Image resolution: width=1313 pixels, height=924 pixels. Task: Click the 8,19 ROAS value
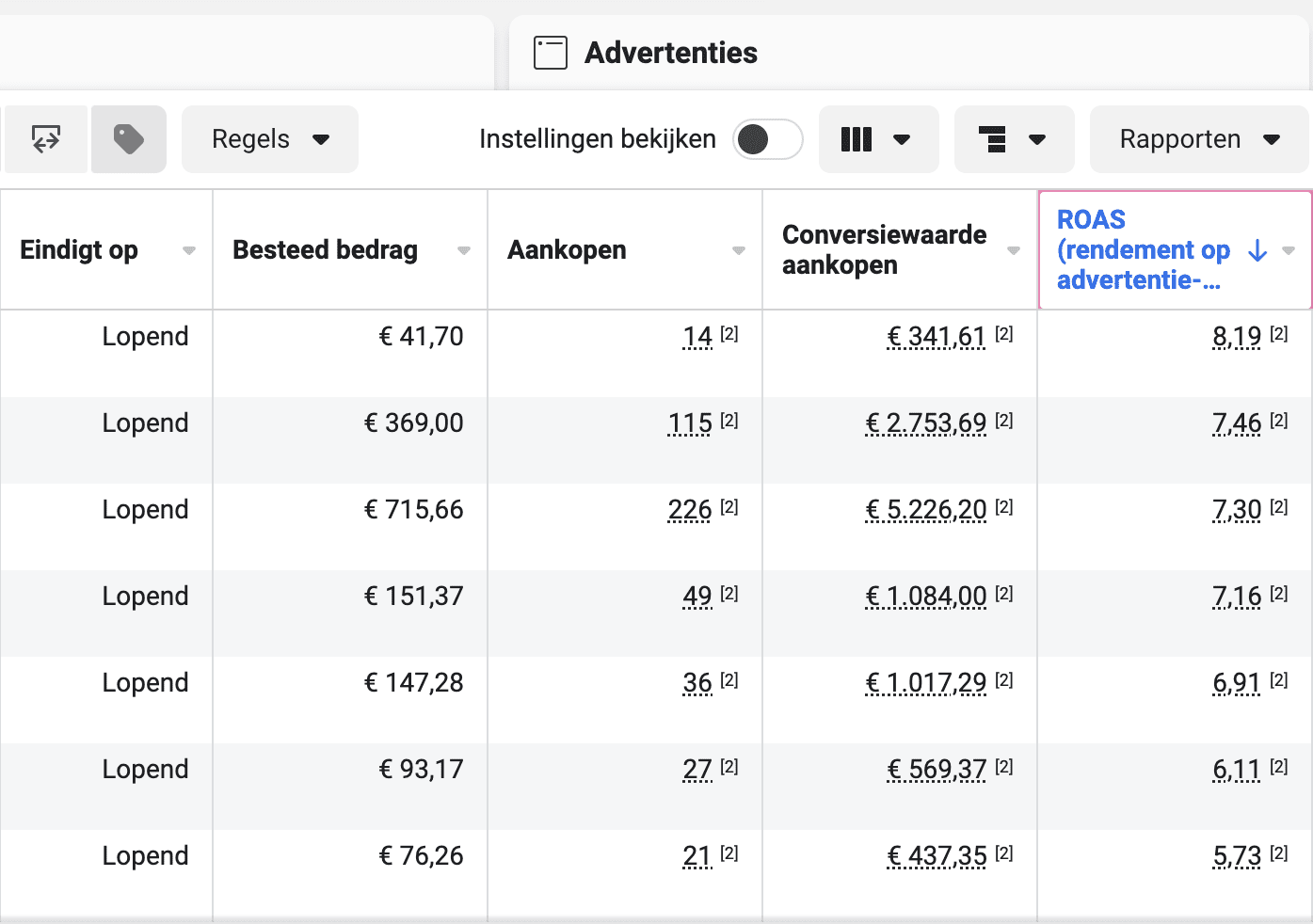[x=1237, y=337]
